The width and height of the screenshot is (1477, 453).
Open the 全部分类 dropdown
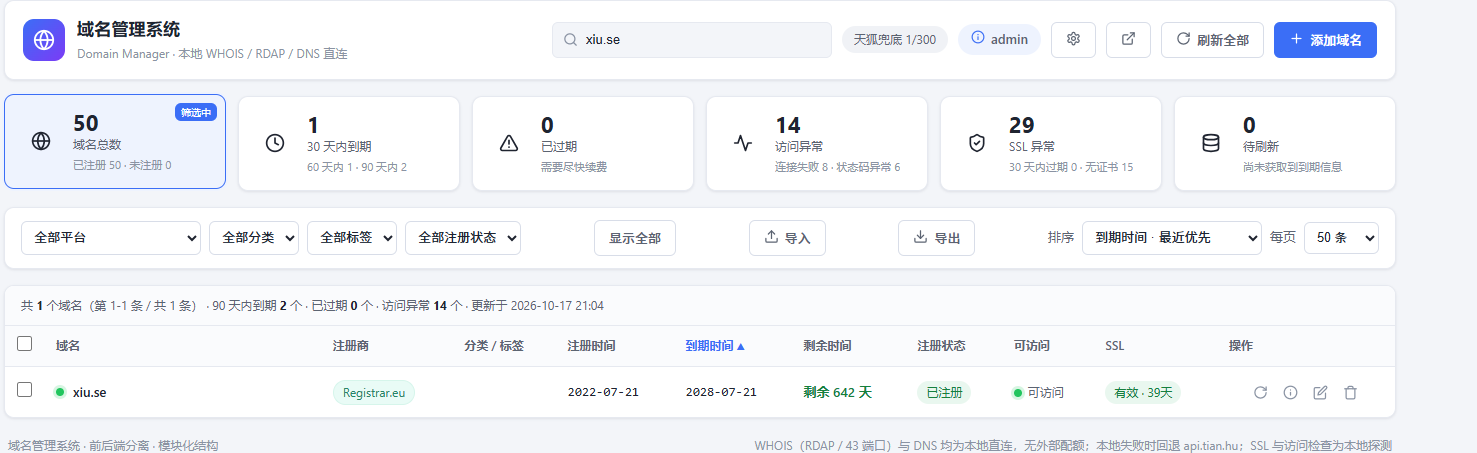[x=254, y=238]
